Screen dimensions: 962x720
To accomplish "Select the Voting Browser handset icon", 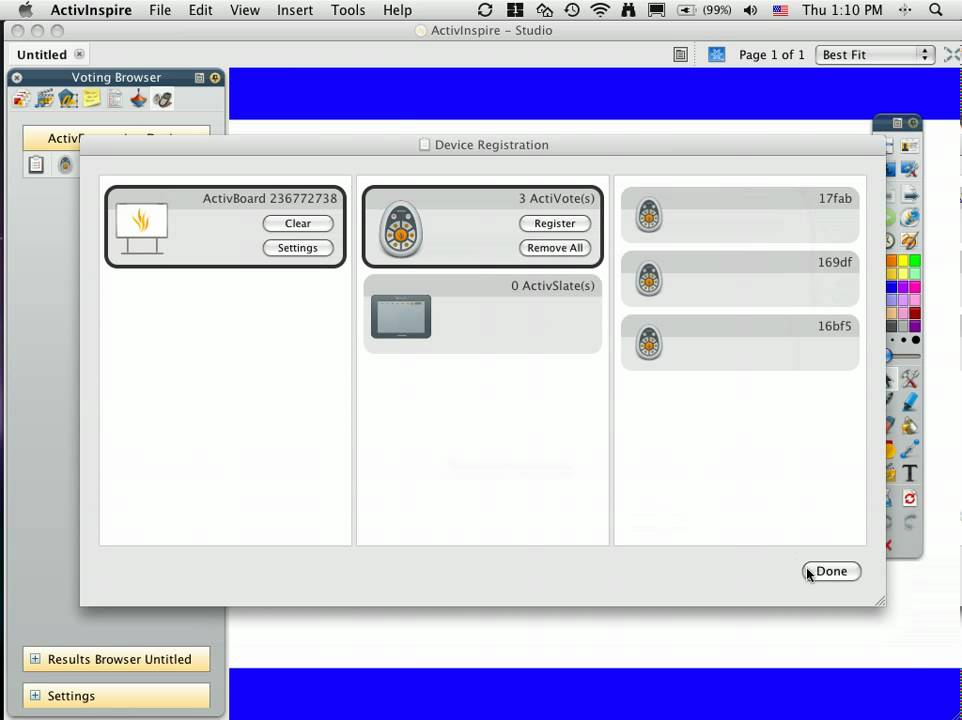I will (162, 99).
